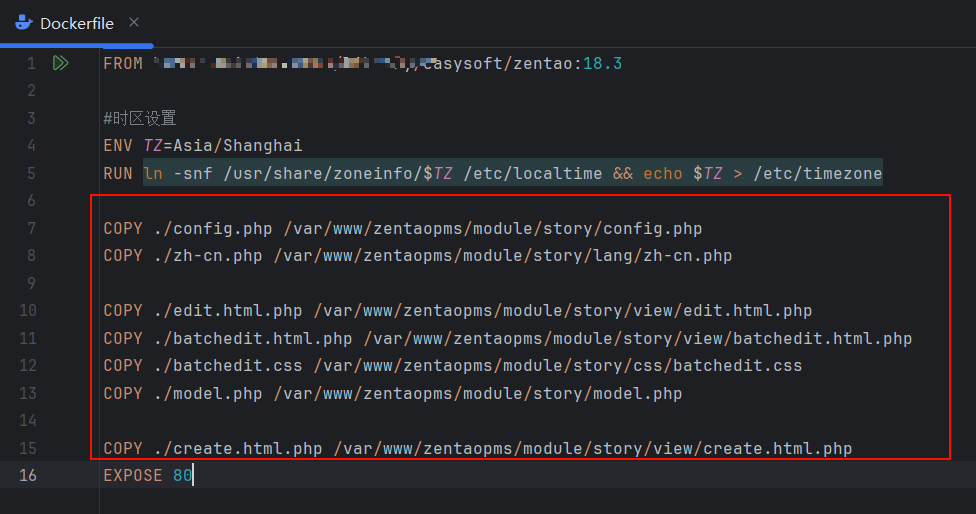Click ./config.php source path

(213, 228)
